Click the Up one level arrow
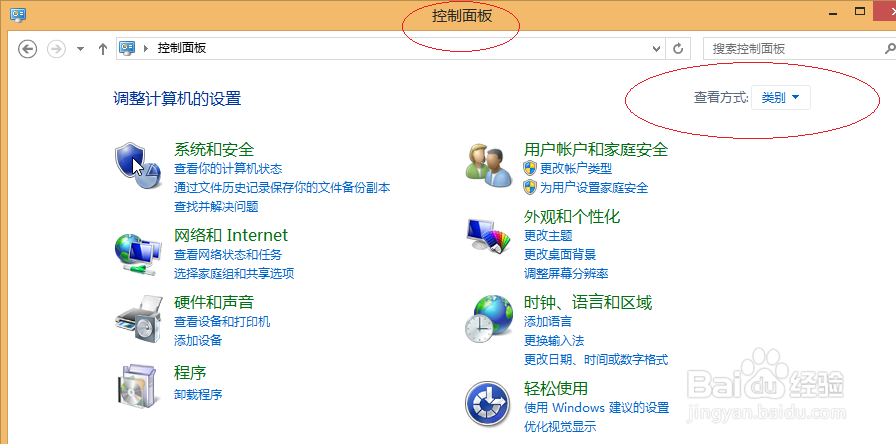896x444 pixels. (x=103, y=49)
